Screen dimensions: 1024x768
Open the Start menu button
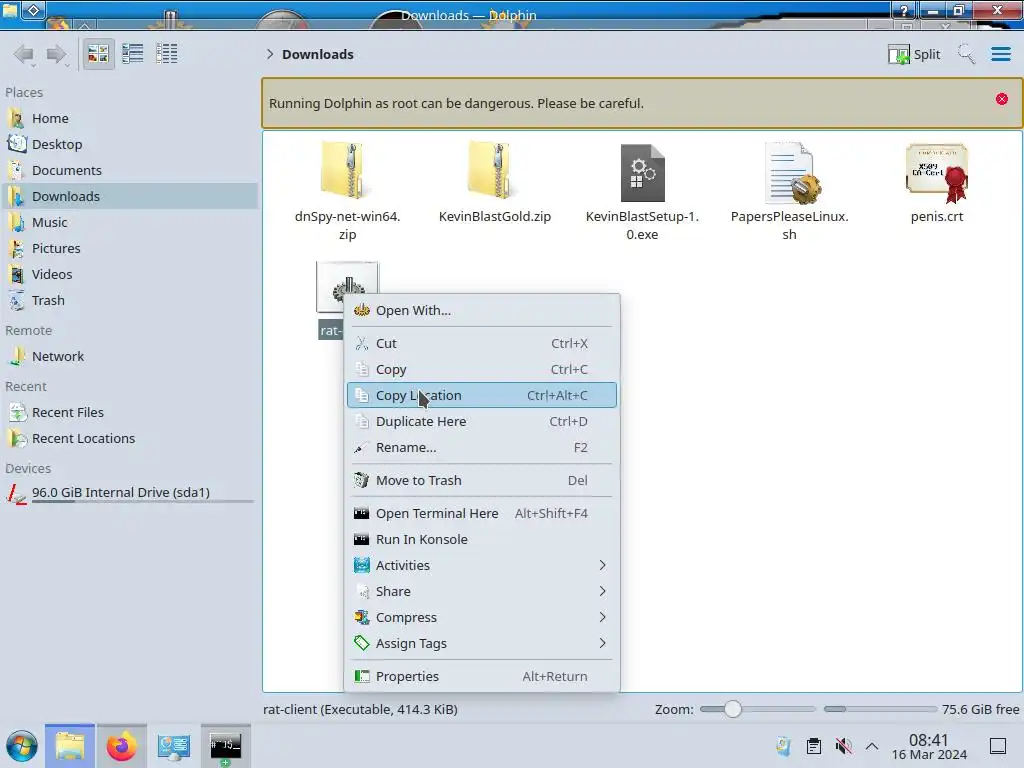point(22,746)
